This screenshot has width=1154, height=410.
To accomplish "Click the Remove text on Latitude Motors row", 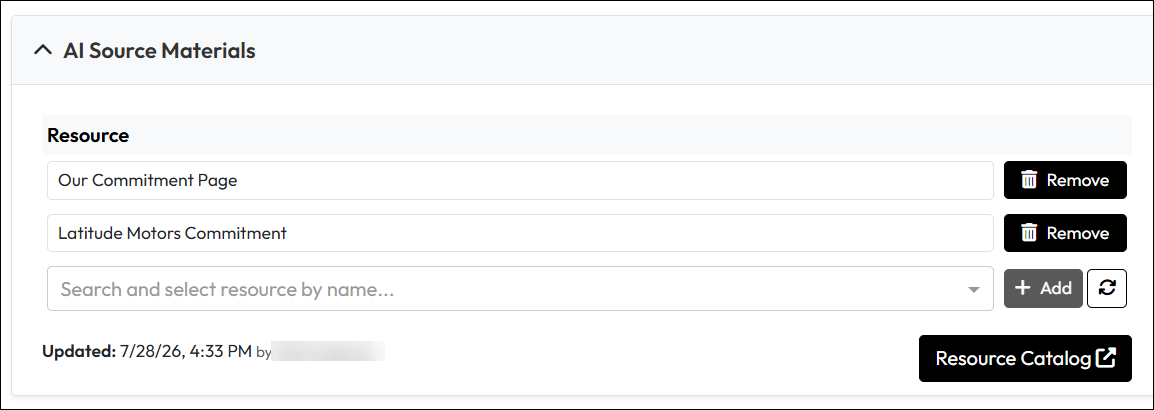I will point(1077,233).
